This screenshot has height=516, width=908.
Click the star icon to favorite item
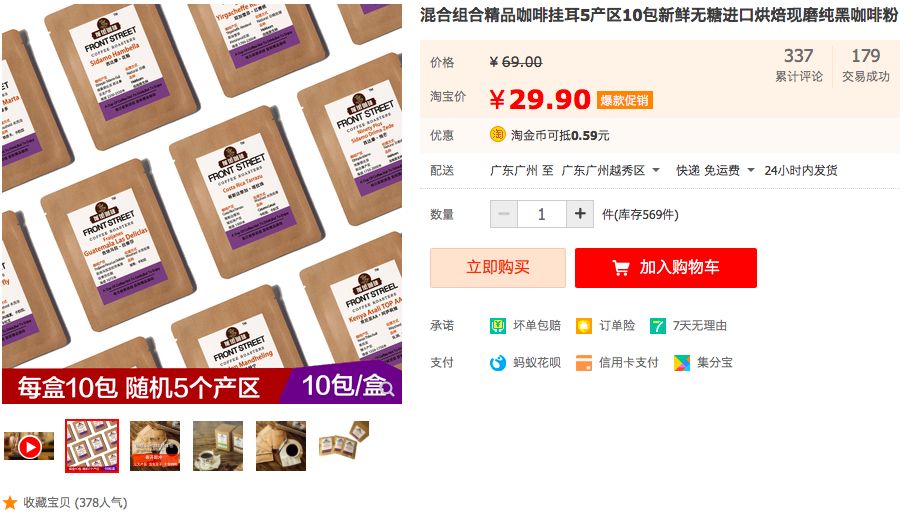point(9,502)
